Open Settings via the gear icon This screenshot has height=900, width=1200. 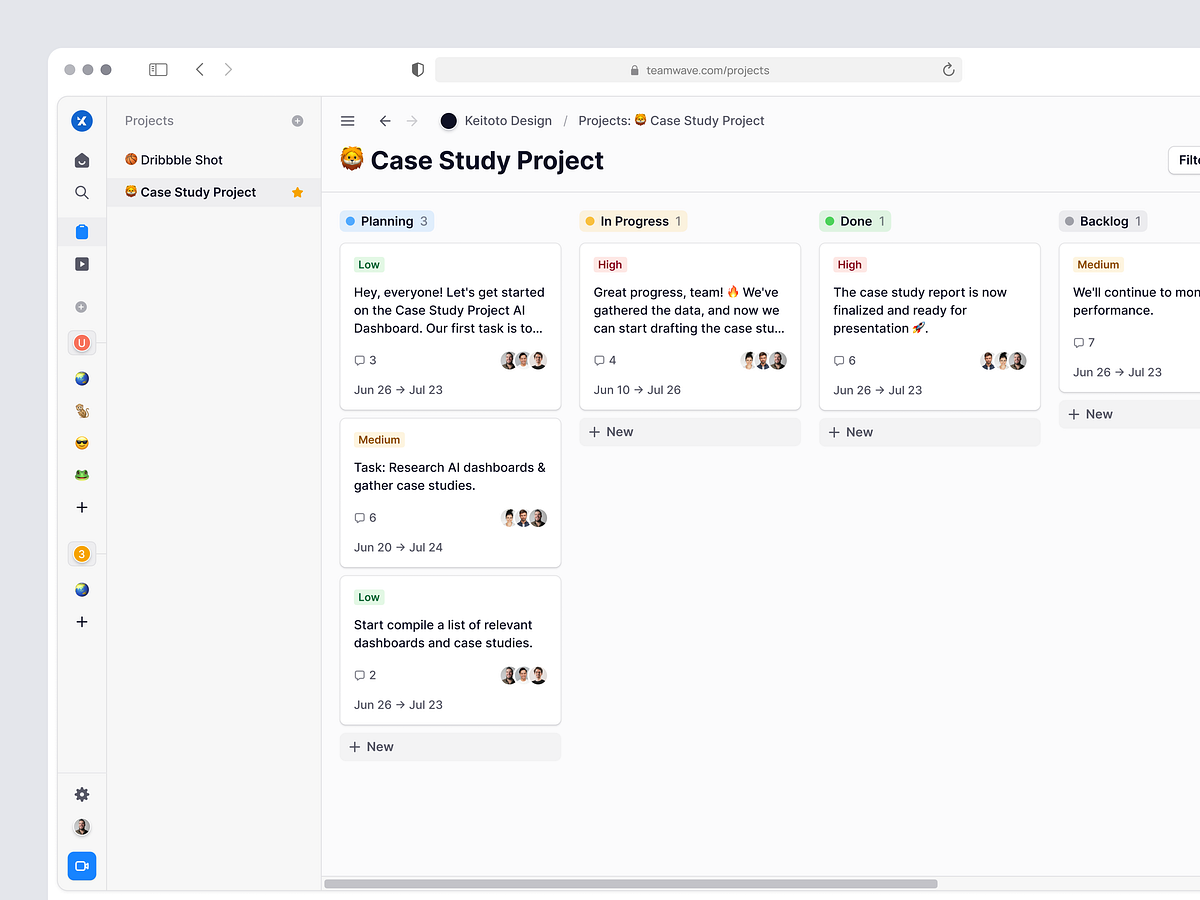[x=82, y=794]
